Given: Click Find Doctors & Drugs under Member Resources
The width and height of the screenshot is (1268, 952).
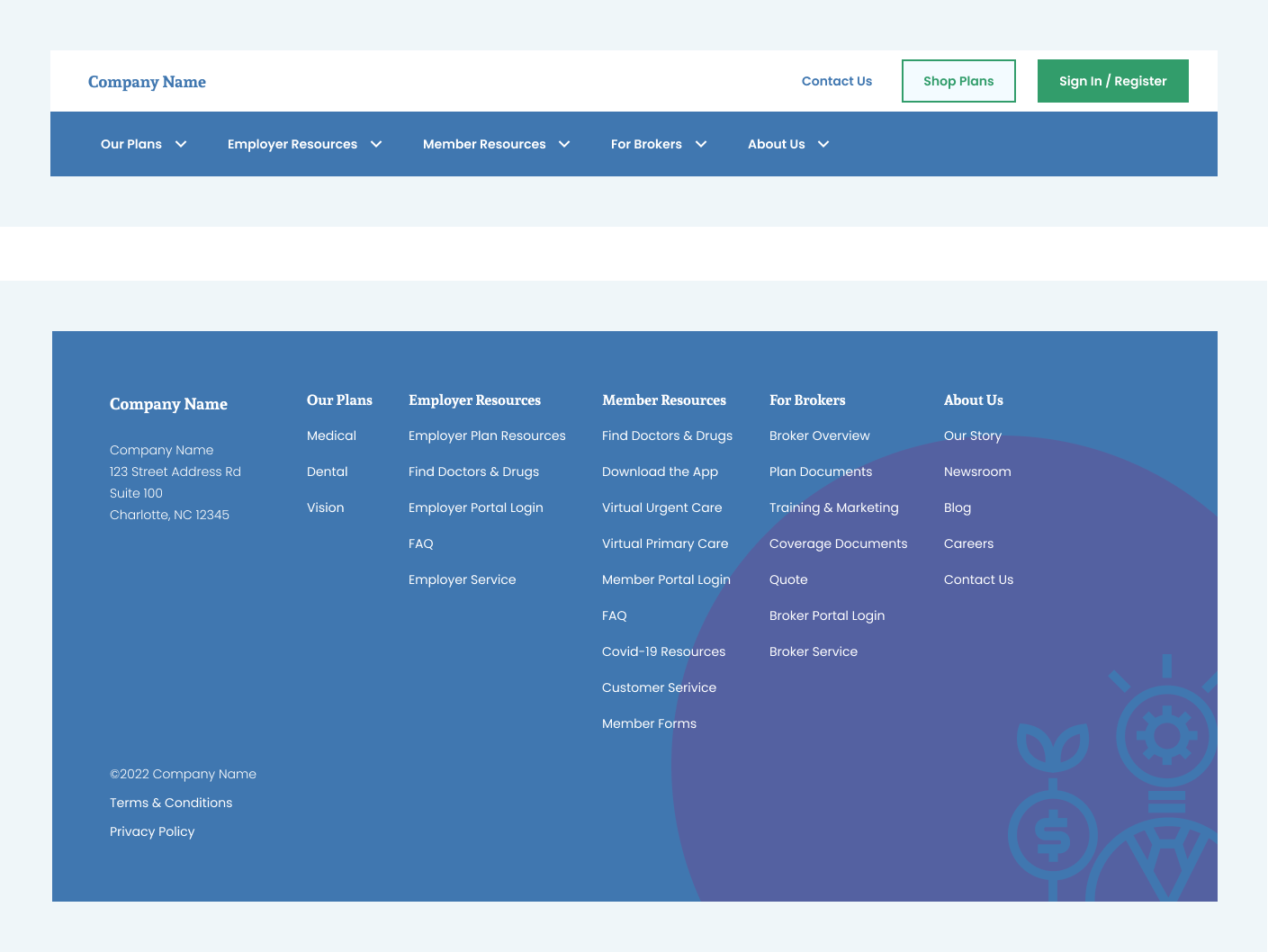Looking at the screenshot, I should [x=667, y=436].
